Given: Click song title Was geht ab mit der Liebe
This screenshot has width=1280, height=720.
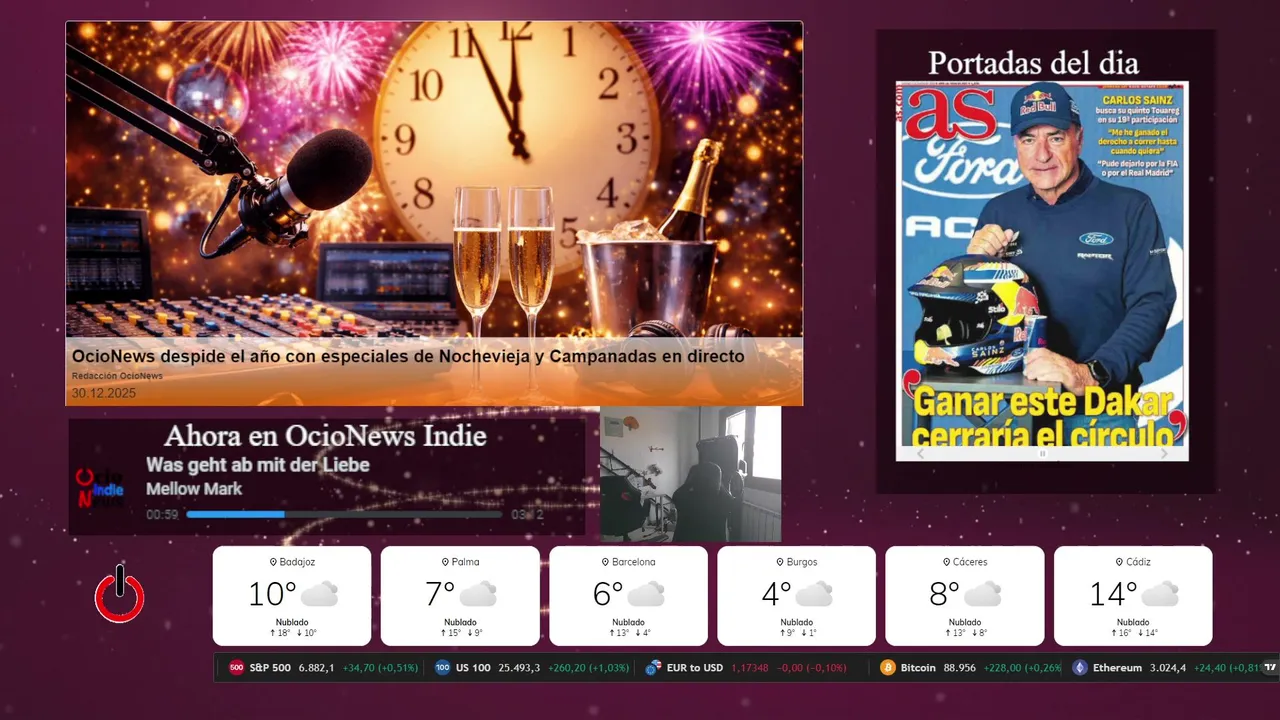Looking at the screenshot, I should (258, 465).
